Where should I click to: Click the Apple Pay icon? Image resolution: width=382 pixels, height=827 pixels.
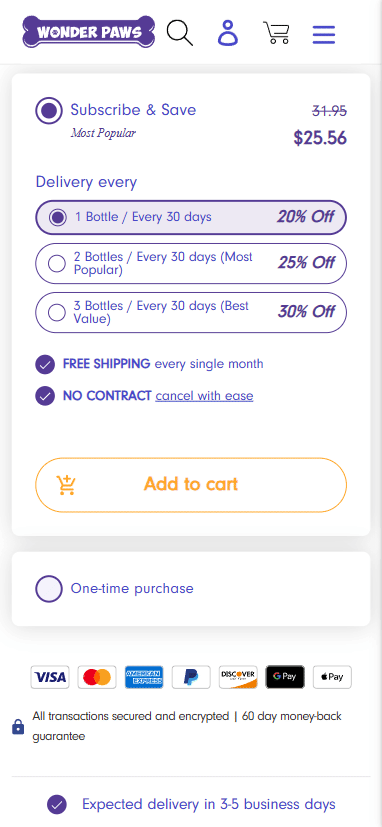click(332, 677)
